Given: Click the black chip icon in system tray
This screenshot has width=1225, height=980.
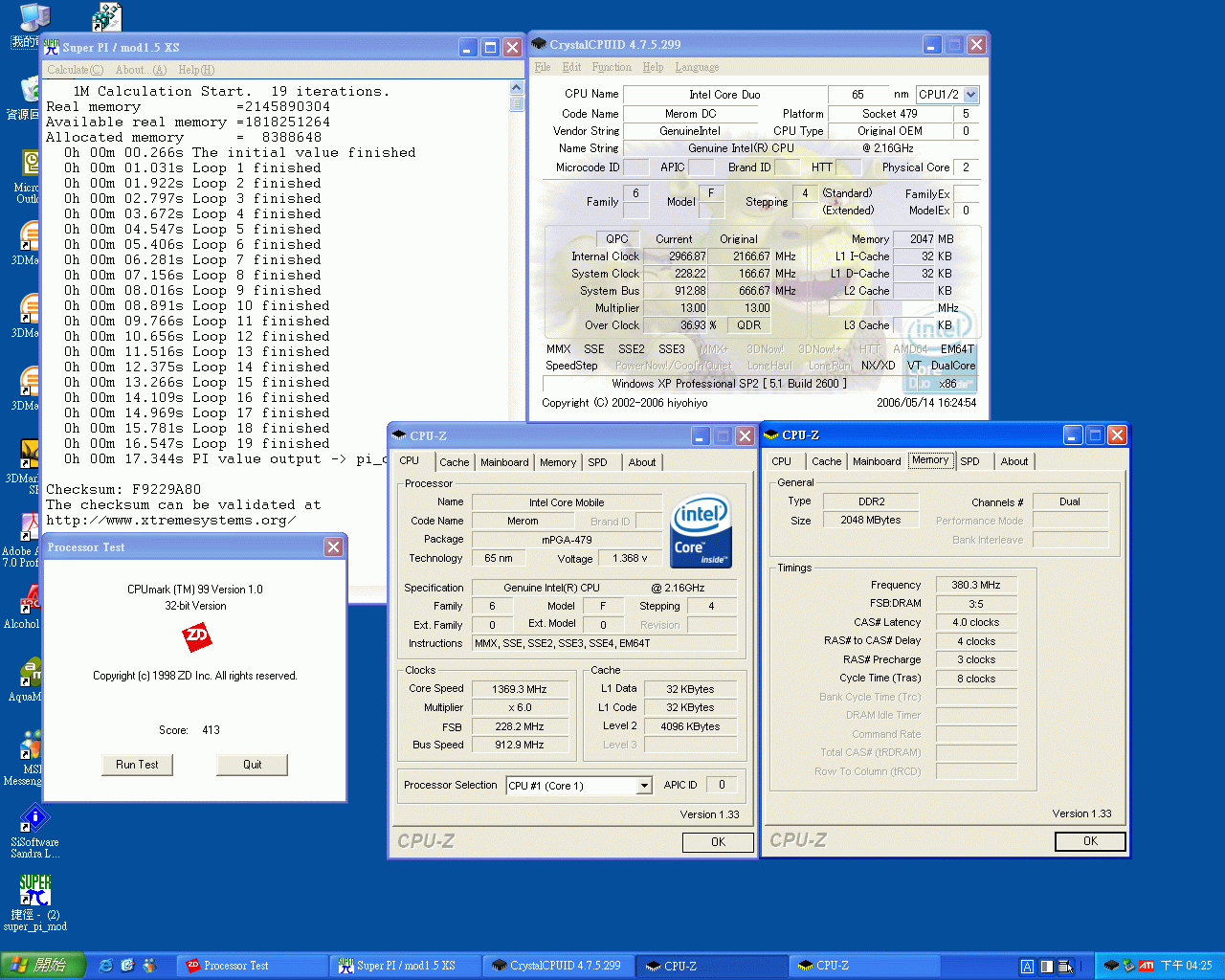Looking at the screenshot, I should coord(1111,966).
